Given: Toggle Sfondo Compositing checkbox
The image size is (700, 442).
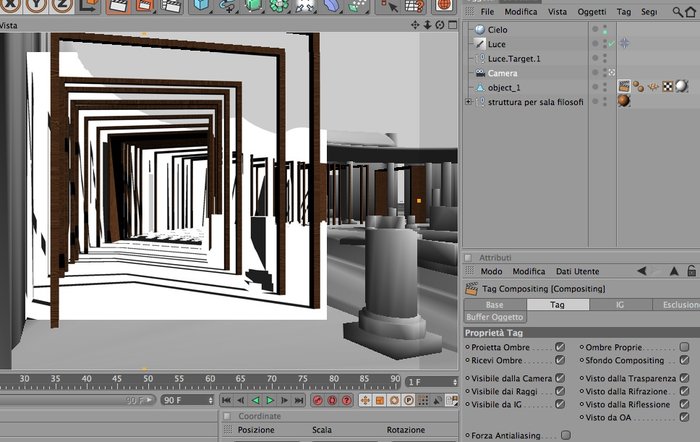Looking at the screenshot, I should click(684, 360).
